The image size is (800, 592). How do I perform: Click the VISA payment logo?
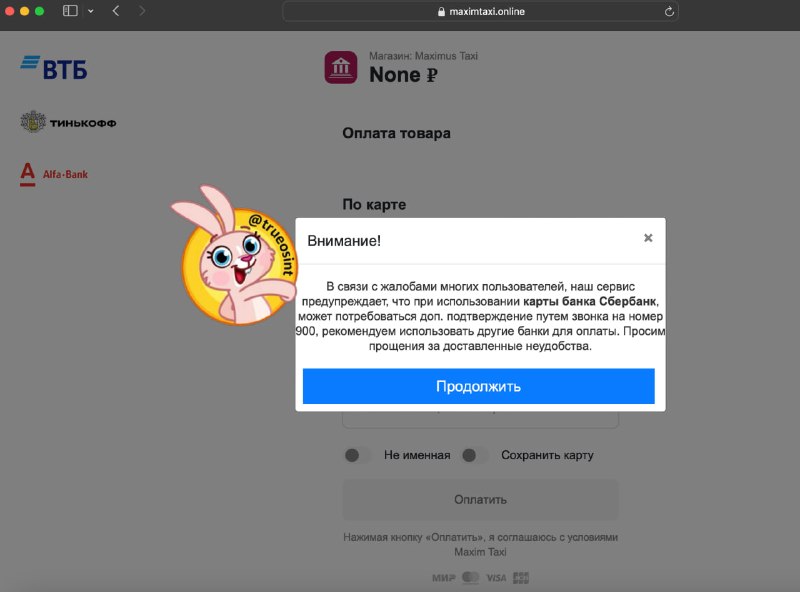496,578
